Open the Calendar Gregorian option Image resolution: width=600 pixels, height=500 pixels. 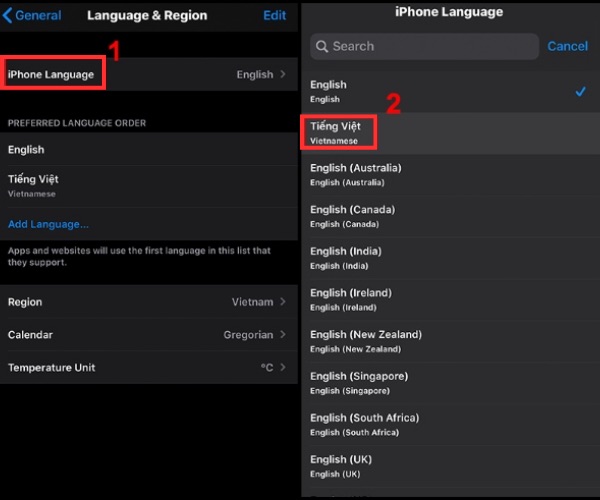[150, 335]
